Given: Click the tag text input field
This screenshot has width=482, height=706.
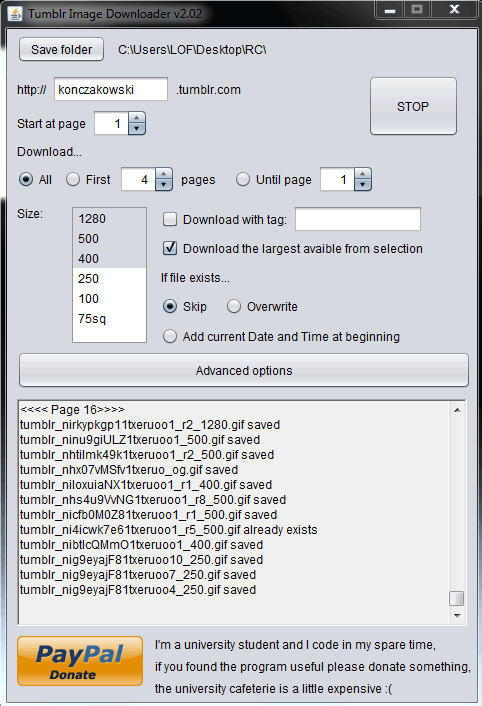Looking at the screenshot, I should coord(358,219).
